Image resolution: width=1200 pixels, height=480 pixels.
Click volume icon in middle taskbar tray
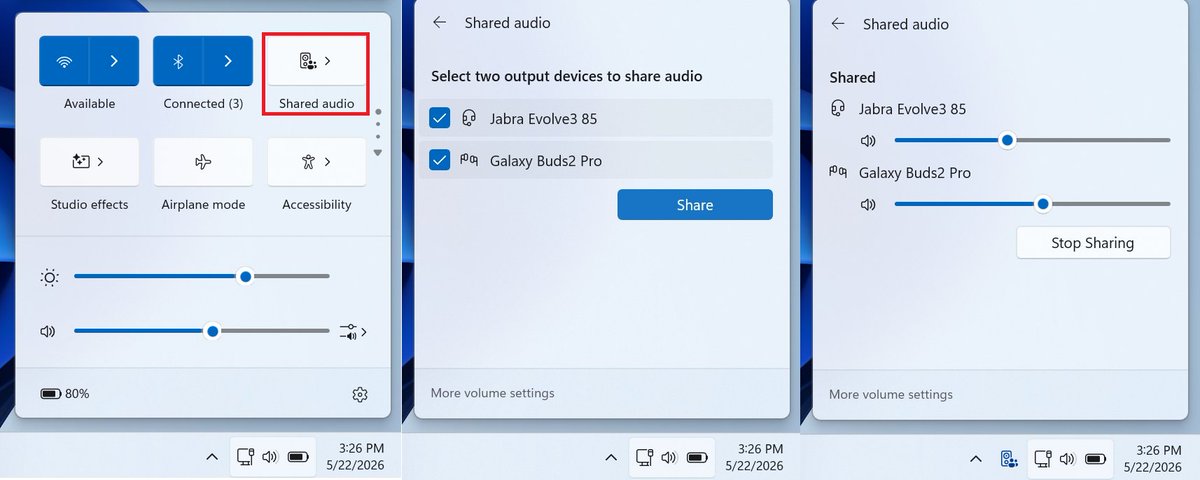point(668,457)
